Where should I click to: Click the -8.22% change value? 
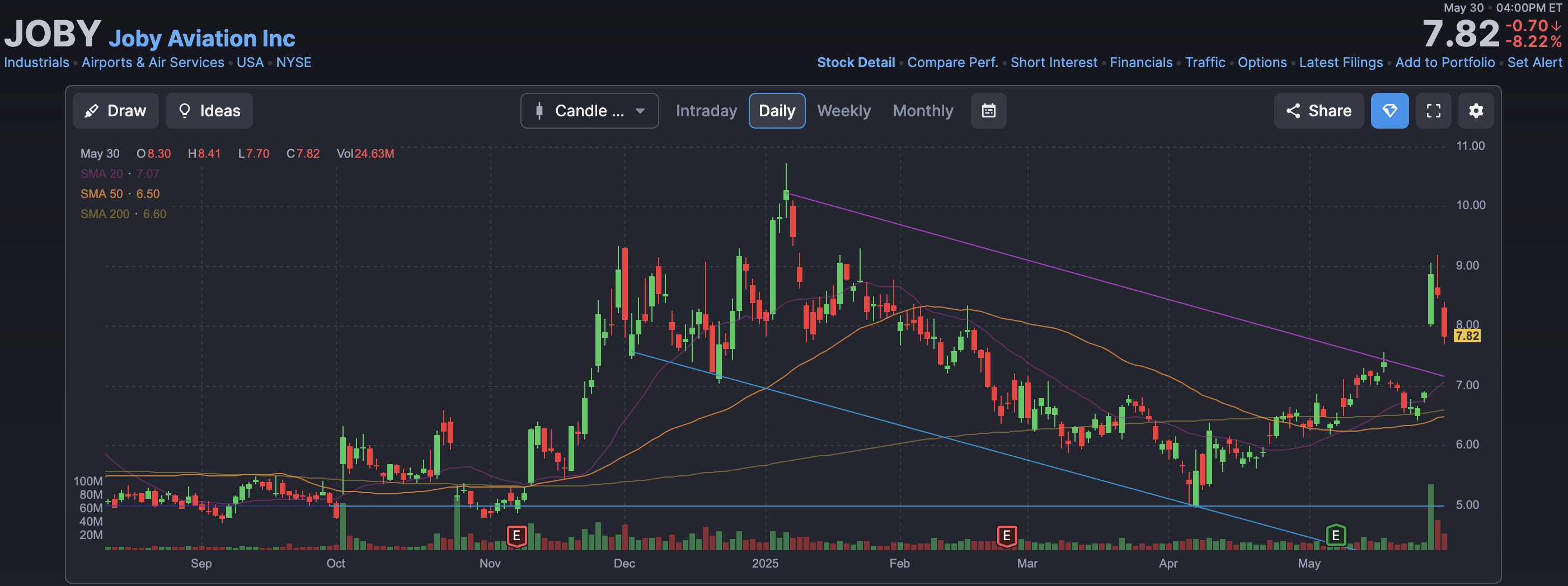[x=1533, y=42]
